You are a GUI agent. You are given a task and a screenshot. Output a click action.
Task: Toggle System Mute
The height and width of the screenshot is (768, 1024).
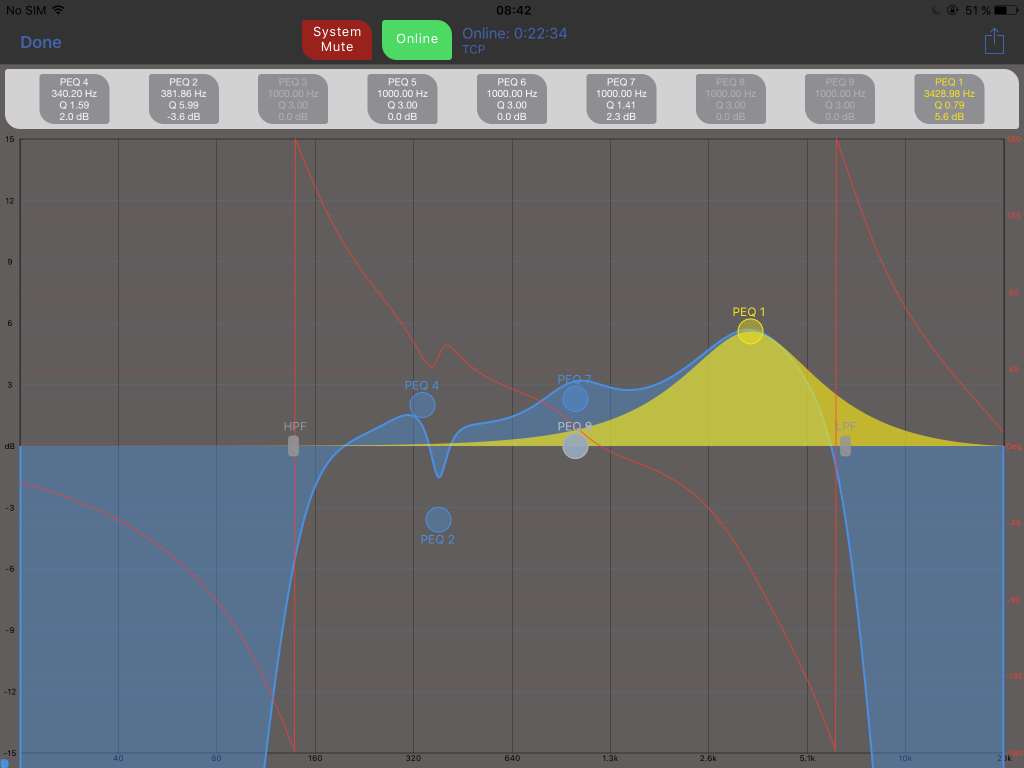click(x=337, y=40)
